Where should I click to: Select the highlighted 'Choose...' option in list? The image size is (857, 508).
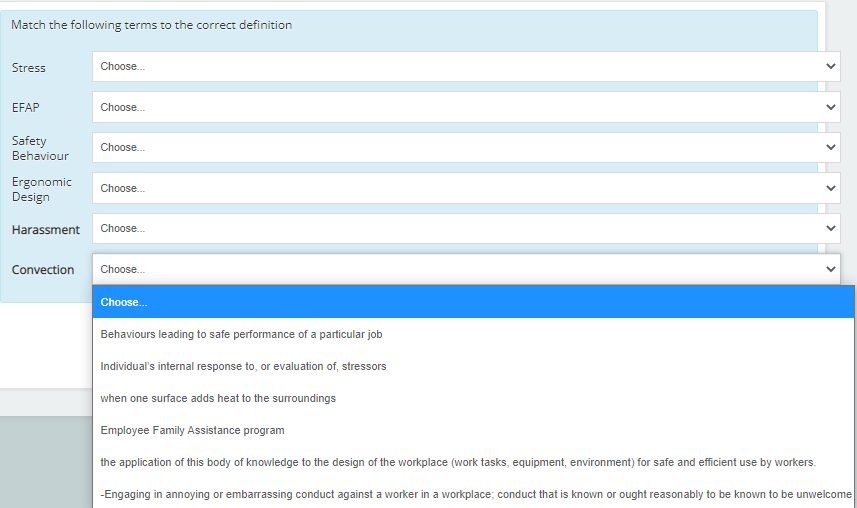473,302
